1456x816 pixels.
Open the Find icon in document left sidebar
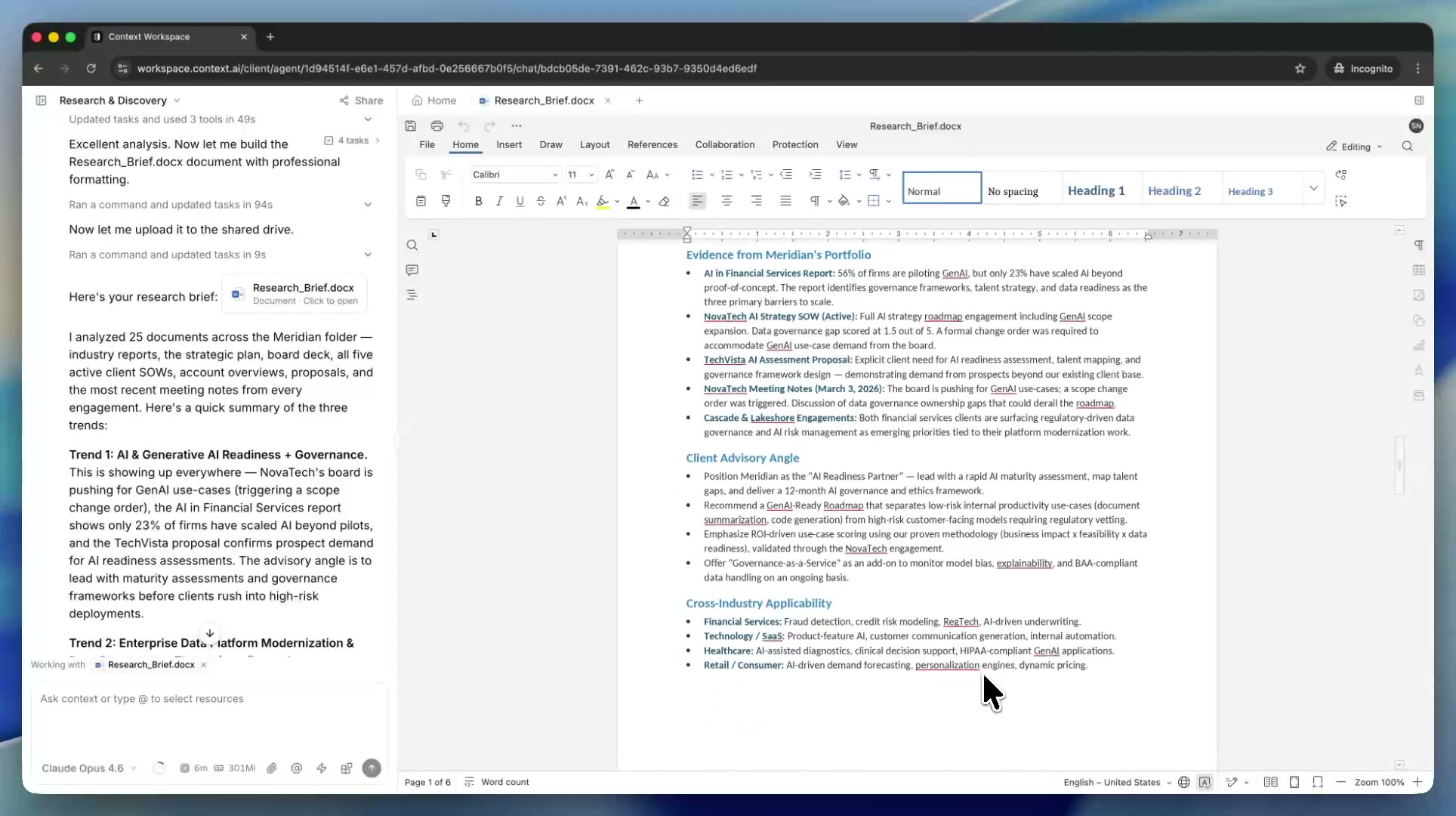pyautogui.click(x=412, y=246)
